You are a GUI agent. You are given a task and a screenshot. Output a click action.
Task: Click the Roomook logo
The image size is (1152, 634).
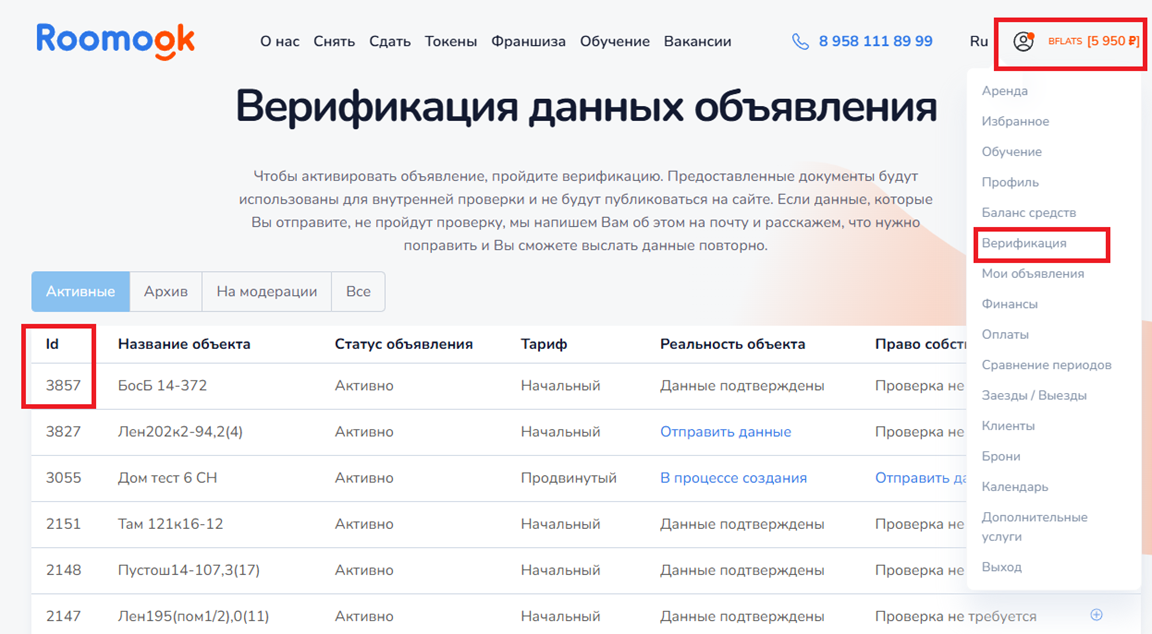(115, 39)
